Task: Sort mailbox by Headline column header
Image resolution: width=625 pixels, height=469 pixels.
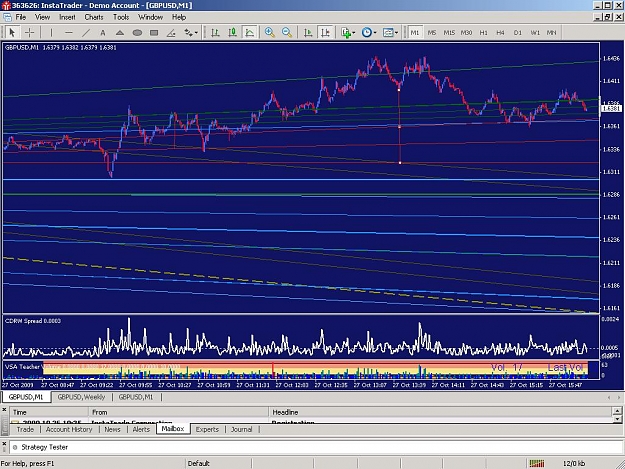Action: [x=440, y=412]
